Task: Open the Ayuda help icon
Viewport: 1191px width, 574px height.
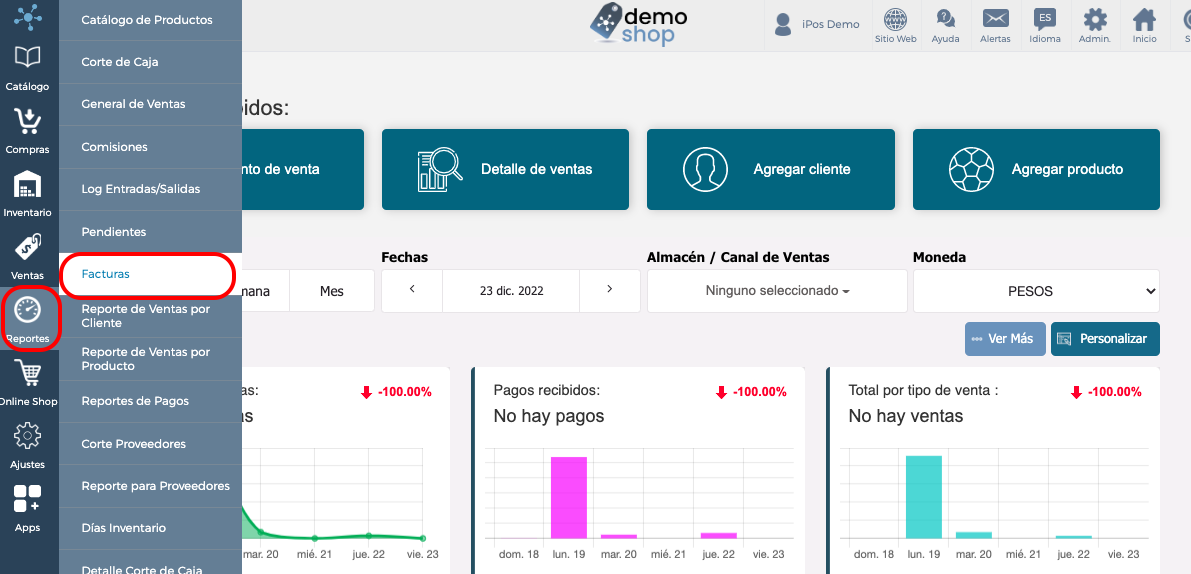Action: click(945, 19)
